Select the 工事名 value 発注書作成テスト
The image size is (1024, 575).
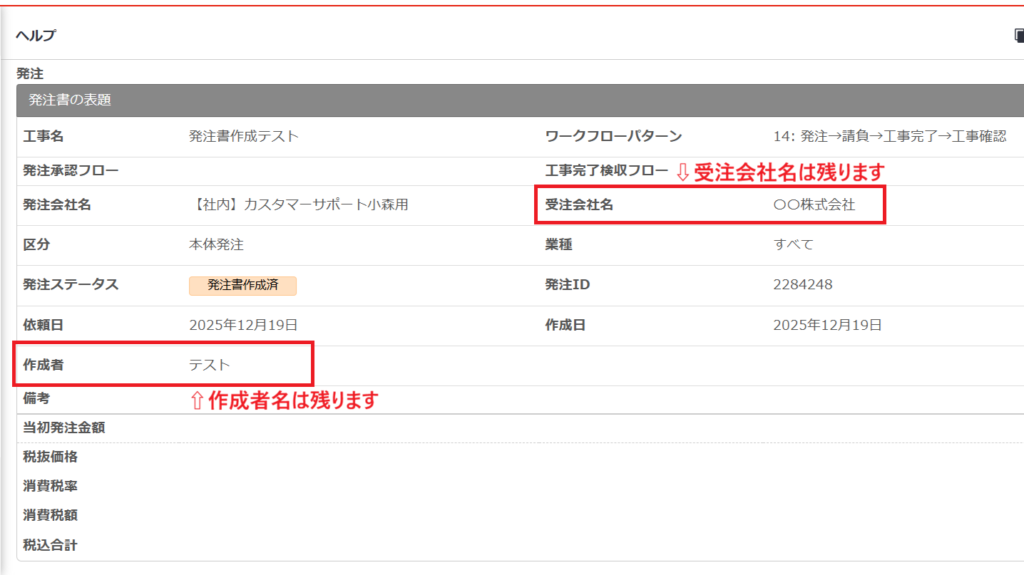(243, 136)
